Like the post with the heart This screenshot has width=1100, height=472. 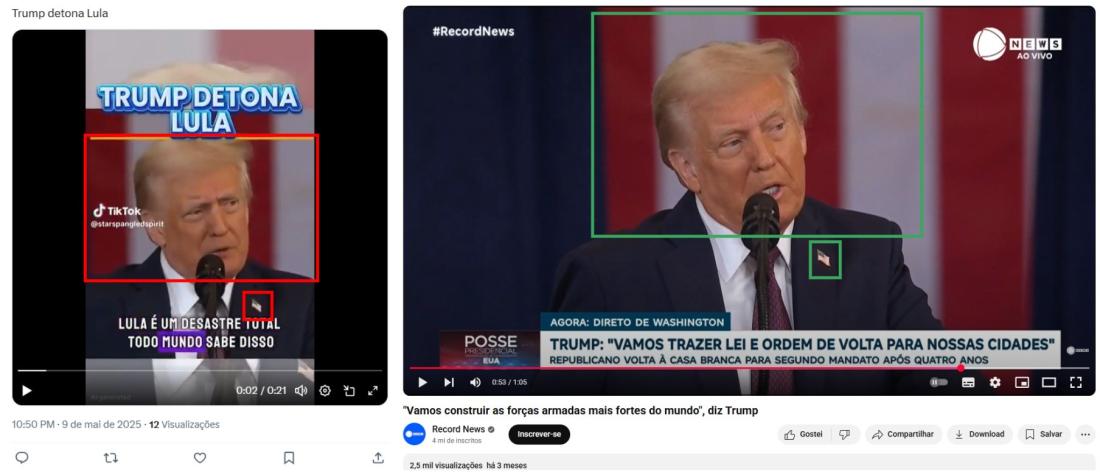coord(200,457)
